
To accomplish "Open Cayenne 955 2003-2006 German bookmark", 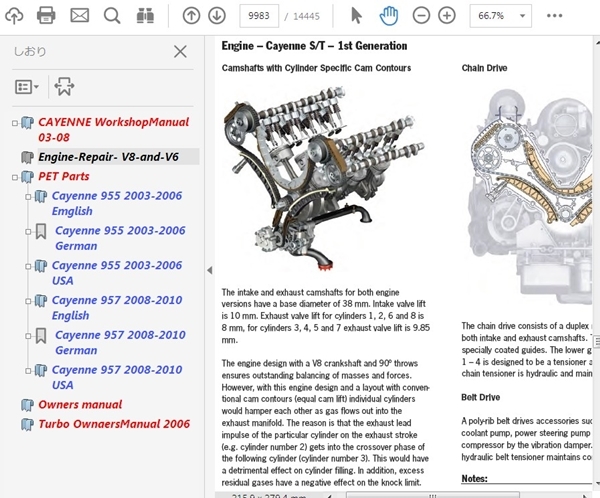I will pos(120,238).
